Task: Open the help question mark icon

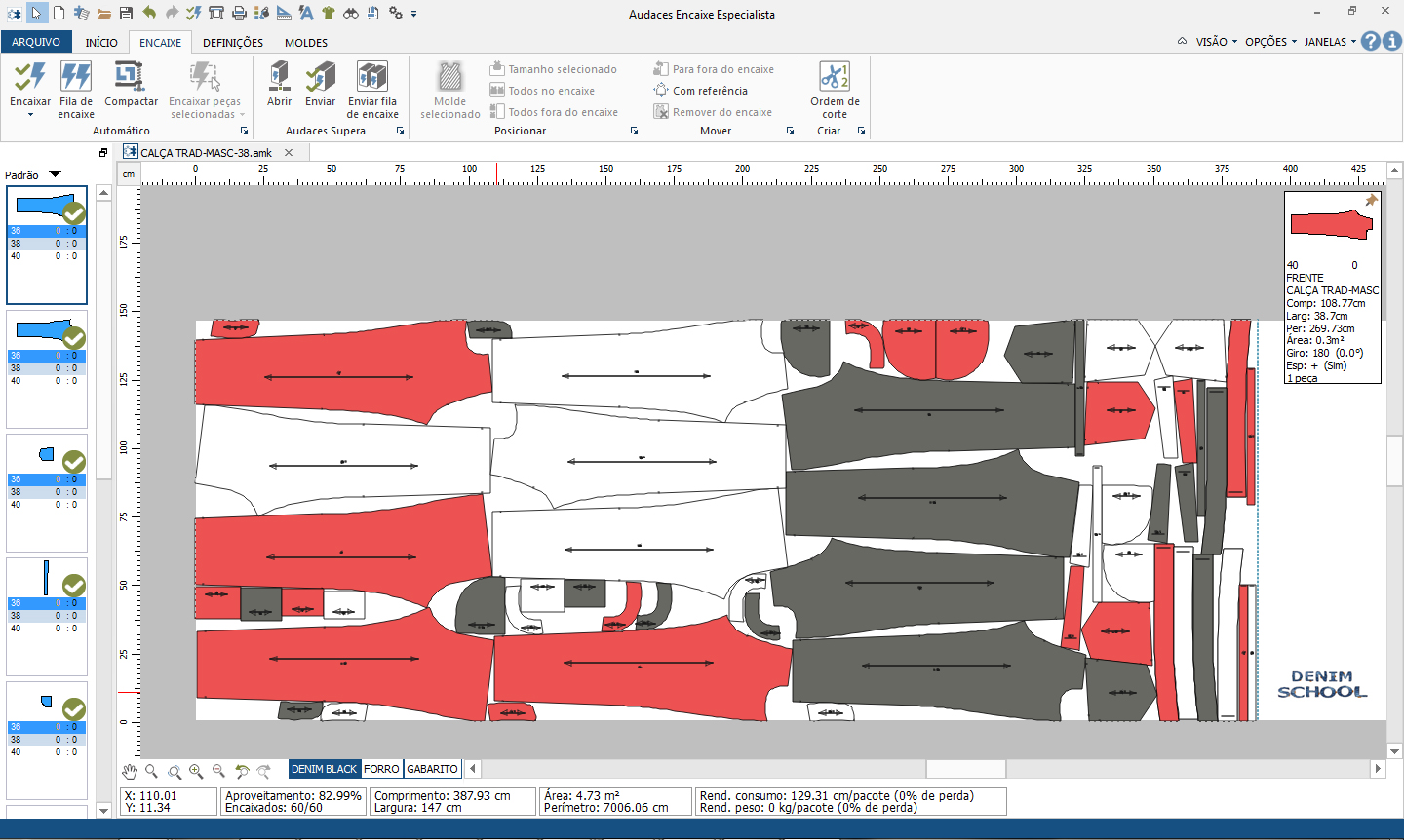Action: coord(1371,41)
